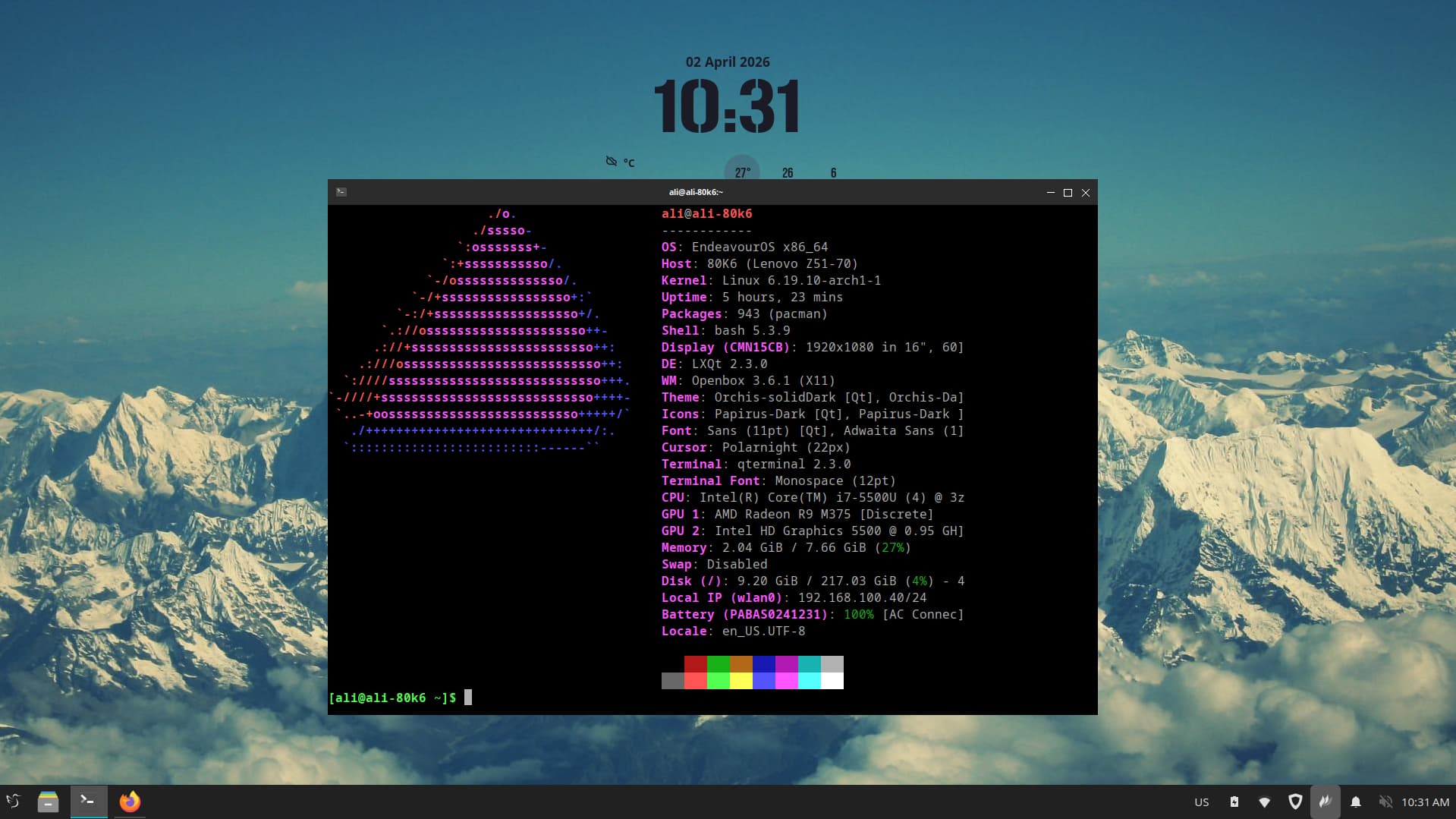Open the highlighted flame tray icon
The height and width of the screenshot is (819, 1456).
coord(1325,802)
